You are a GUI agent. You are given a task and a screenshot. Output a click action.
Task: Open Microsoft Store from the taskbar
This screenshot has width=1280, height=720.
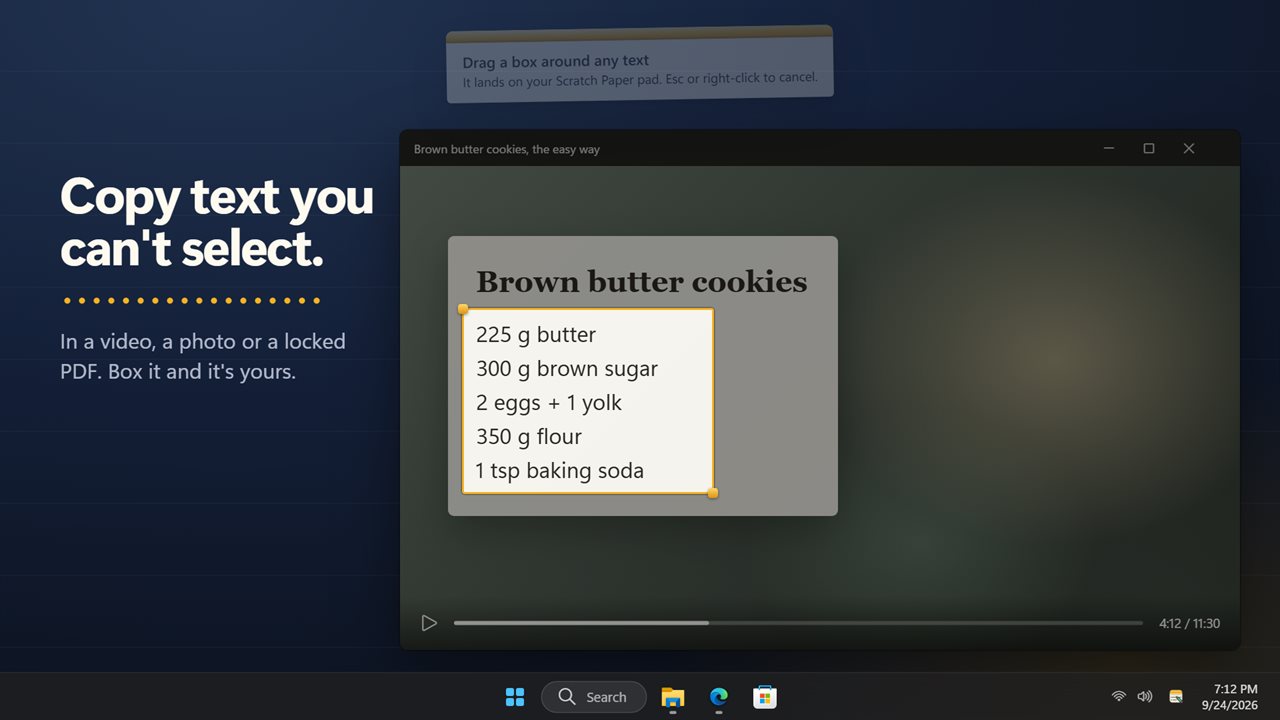pos(765,697)
